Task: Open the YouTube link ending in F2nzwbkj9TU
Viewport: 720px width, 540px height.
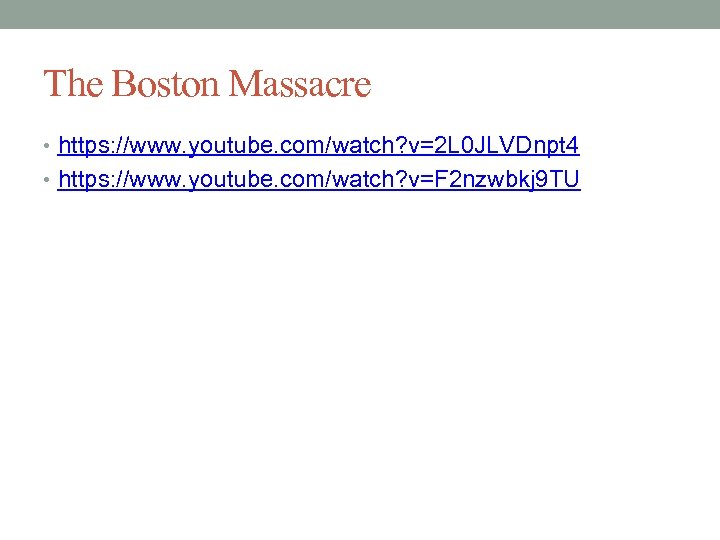Action: click(319, 180)
